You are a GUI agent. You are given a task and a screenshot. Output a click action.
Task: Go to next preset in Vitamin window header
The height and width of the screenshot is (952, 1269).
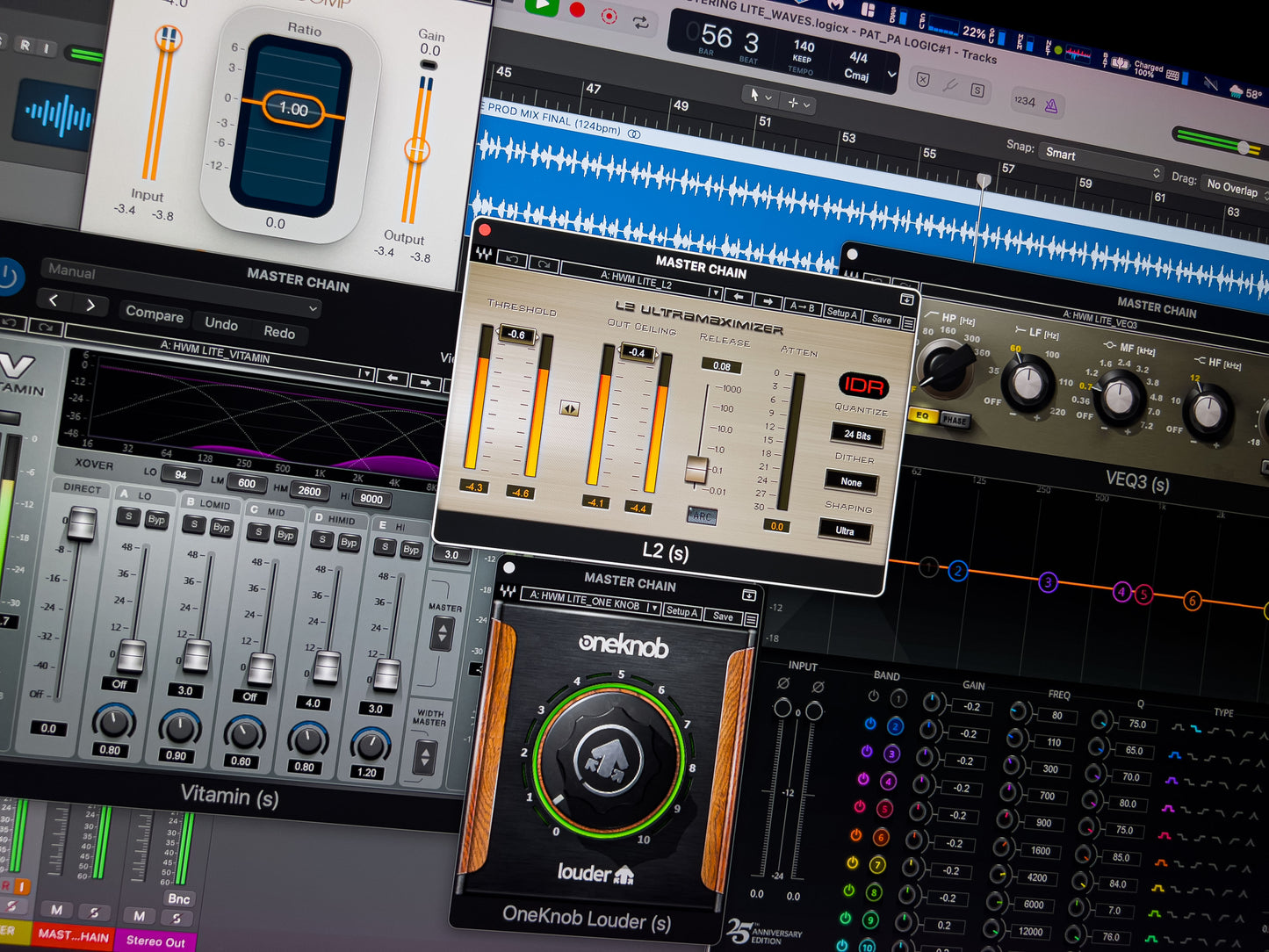click(90, 306)
